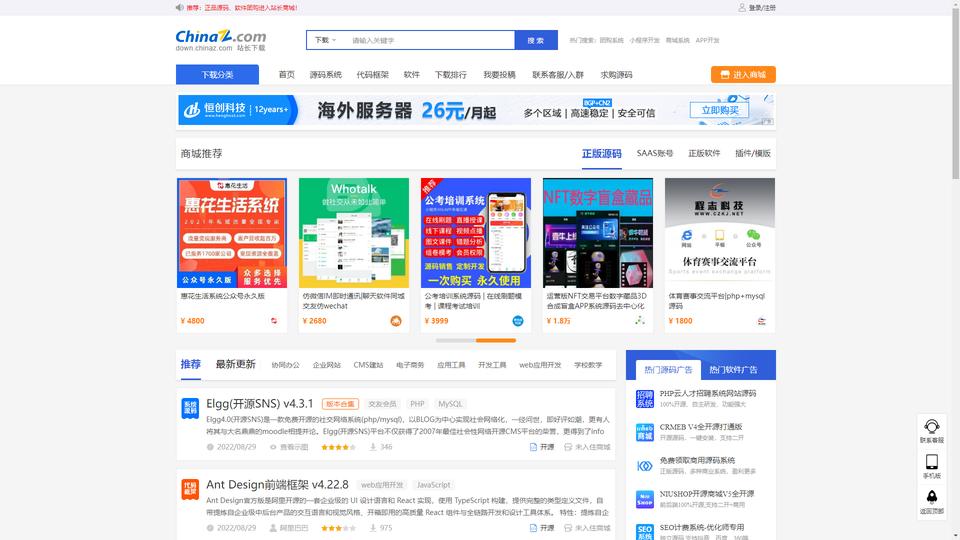The height and width of the screenshot is (540, 960).
Task: Filter list by 协同办公
Action: pyautogui.click(x=286, y=365)
